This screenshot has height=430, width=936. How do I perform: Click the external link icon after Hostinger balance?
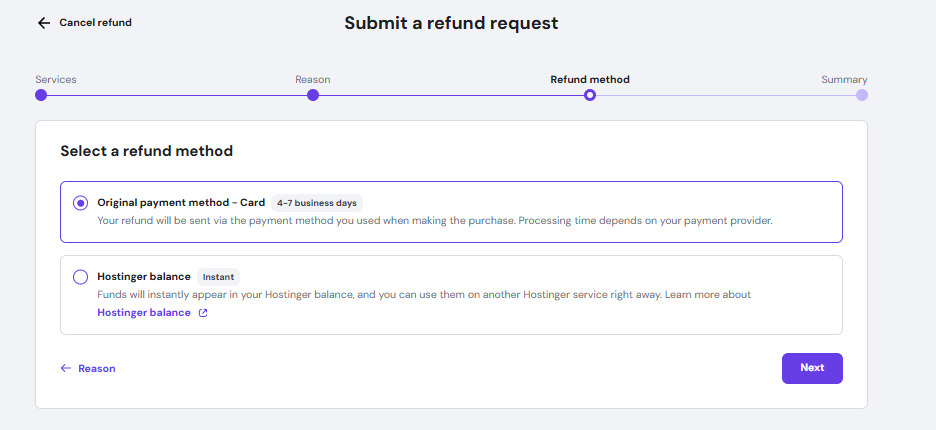203,313
